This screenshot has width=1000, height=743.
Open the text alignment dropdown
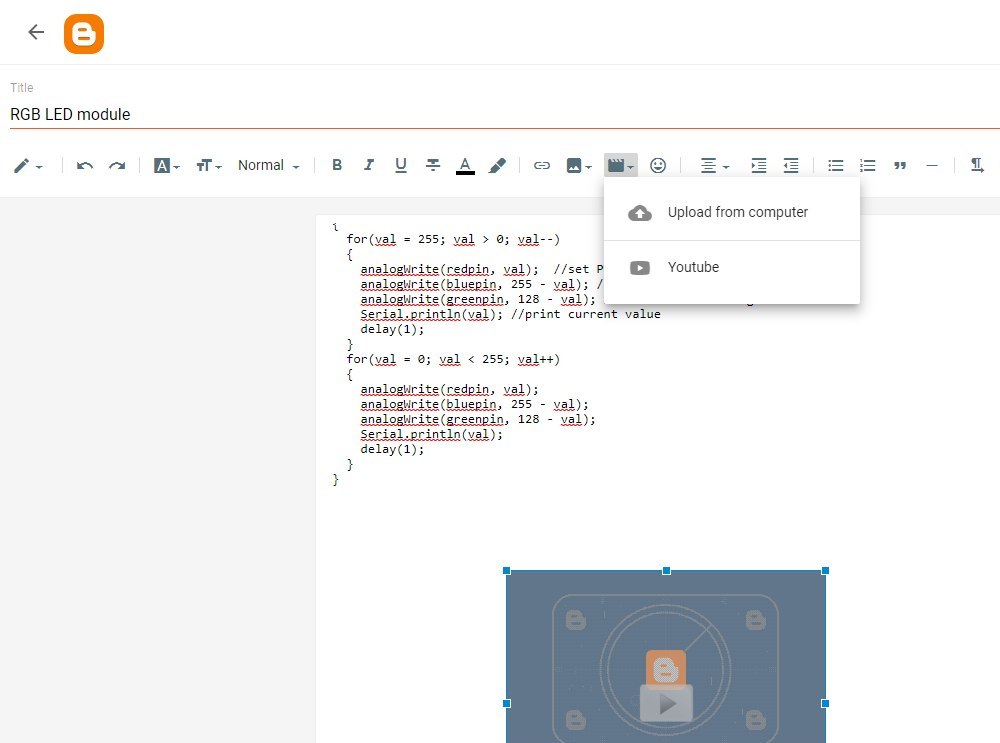pyautogui.click(x=714, y=166)
